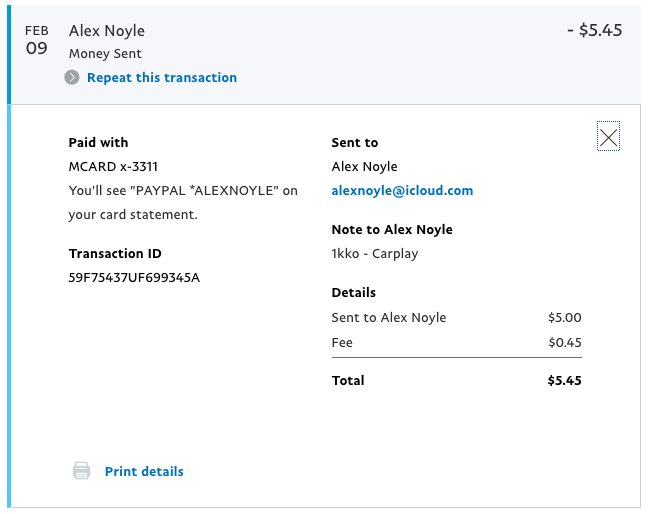Click the Note to Alex Noyle heading
649x514 pixels.
392,230
